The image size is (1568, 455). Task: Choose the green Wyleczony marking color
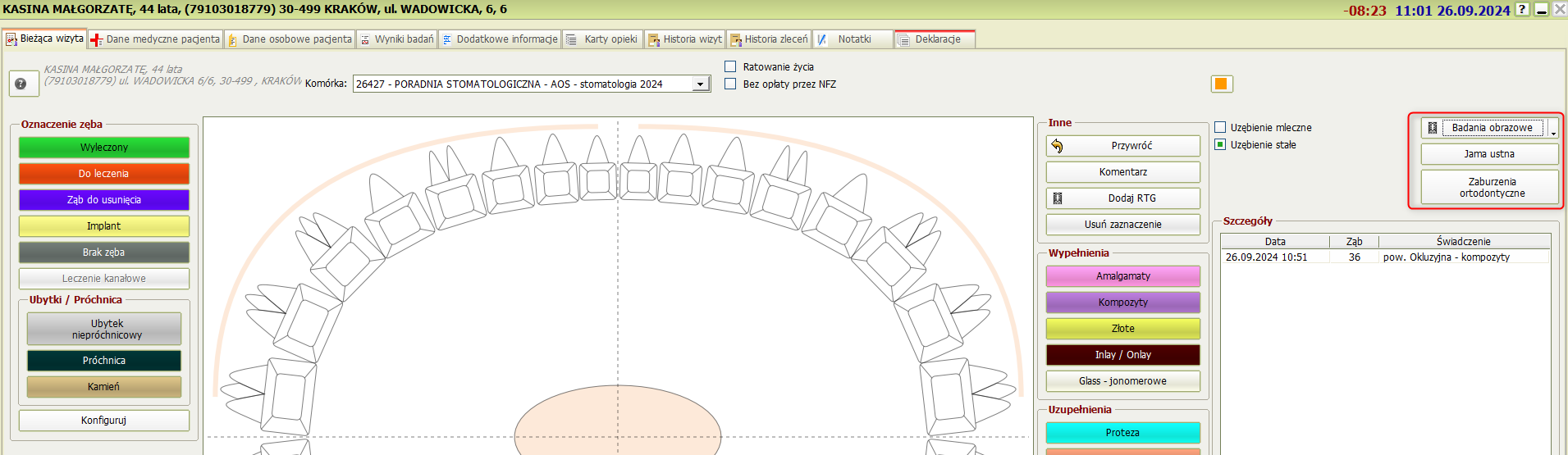(x=104, y=148)
